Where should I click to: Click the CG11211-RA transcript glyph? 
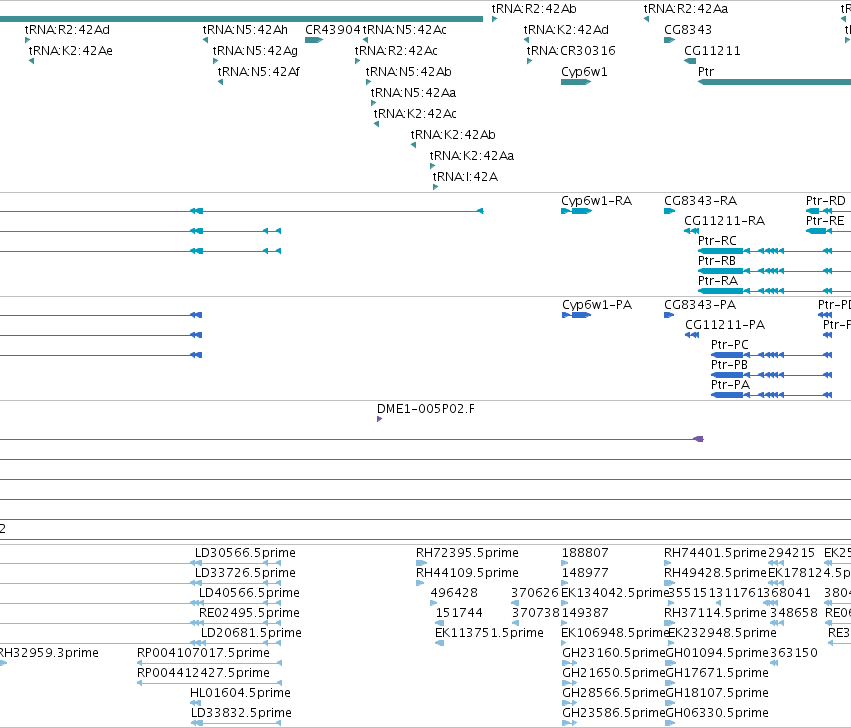click(x=691, y=231)
